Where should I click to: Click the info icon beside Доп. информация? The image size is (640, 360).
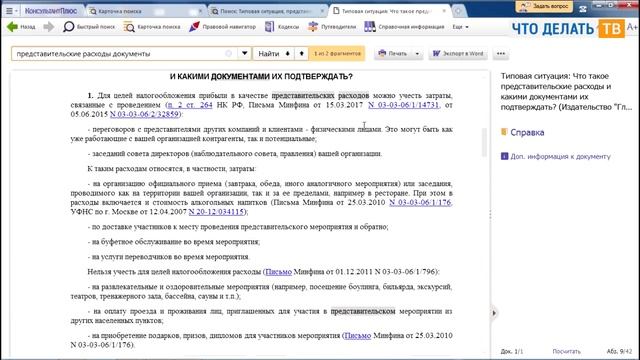[x=504, y=156]
